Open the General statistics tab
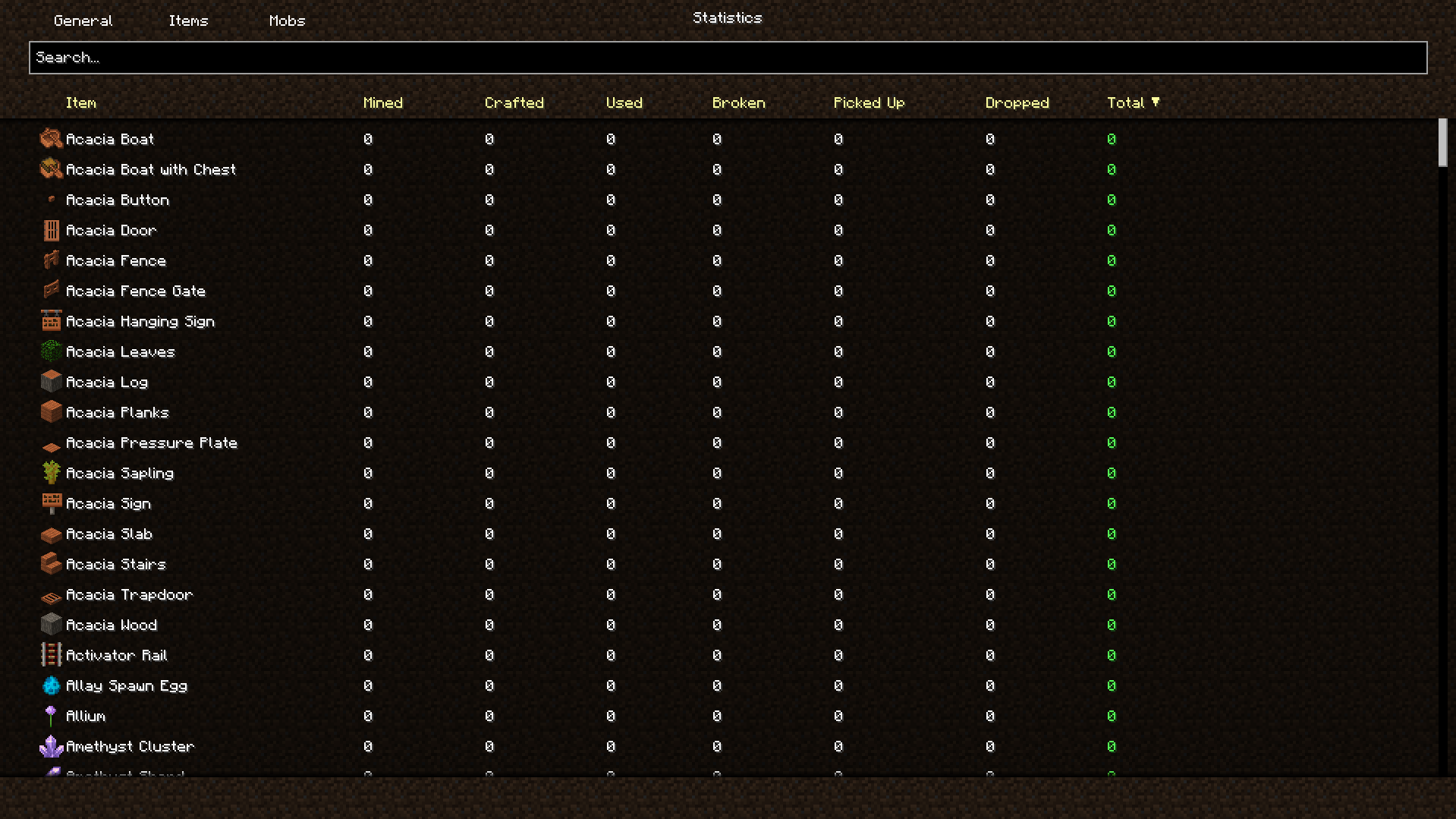Viewport: 1456px width, 819px height. coord(83,21)
